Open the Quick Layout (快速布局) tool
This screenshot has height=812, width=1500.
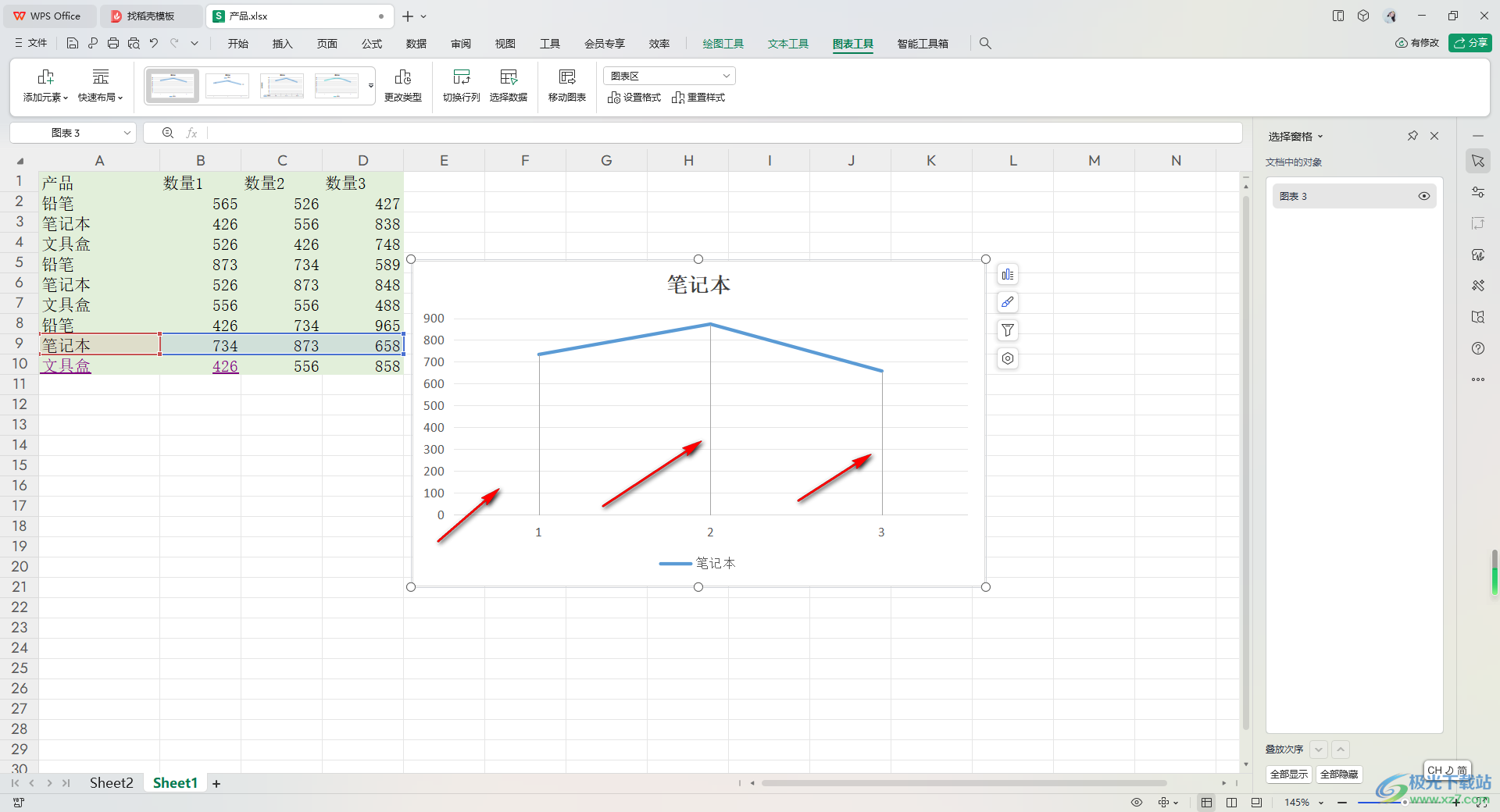pyautogui.click(x=101, y=85)
